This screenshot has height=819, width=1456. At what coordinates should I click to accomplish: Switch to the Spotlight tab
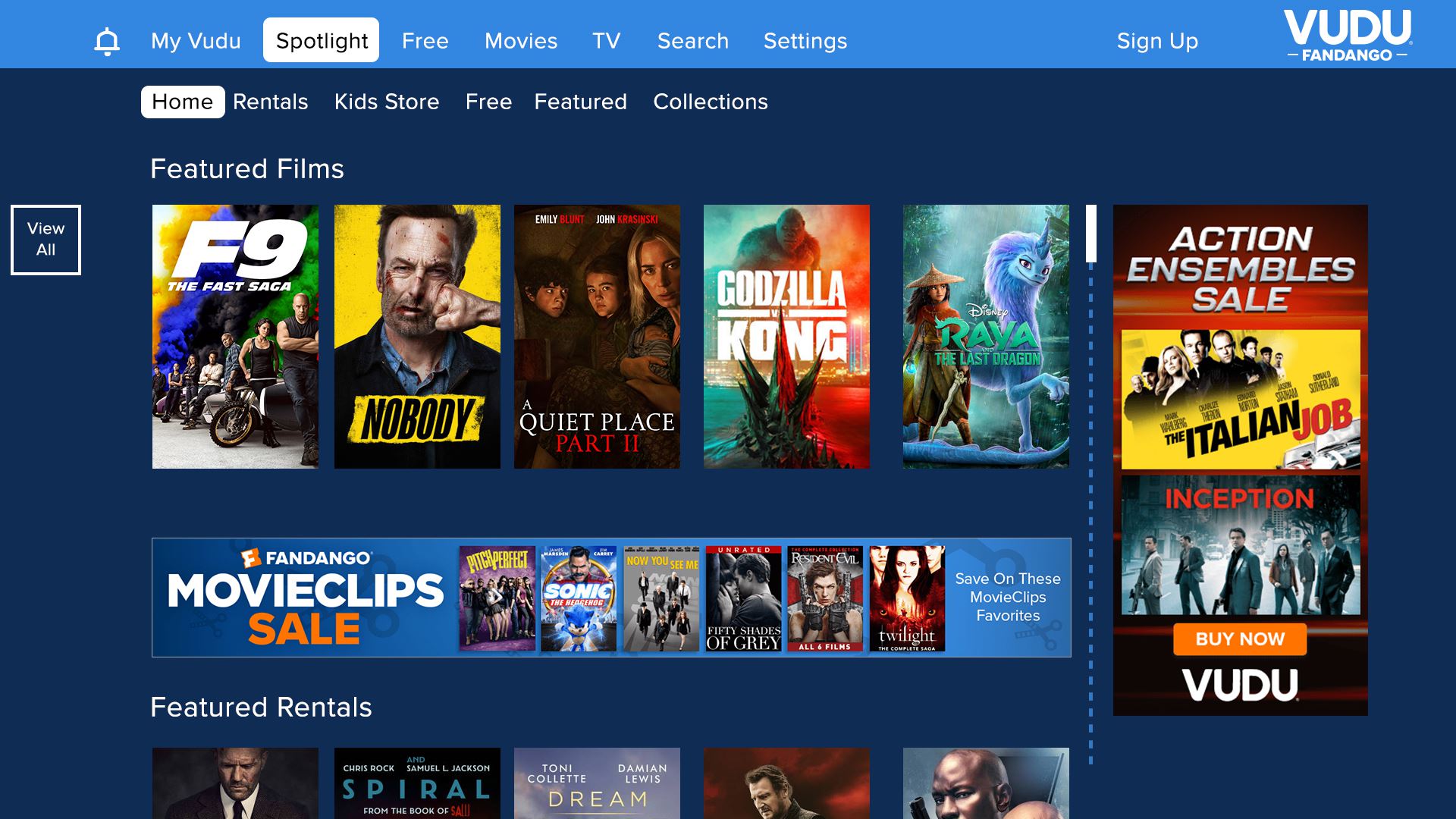[320, 40]
